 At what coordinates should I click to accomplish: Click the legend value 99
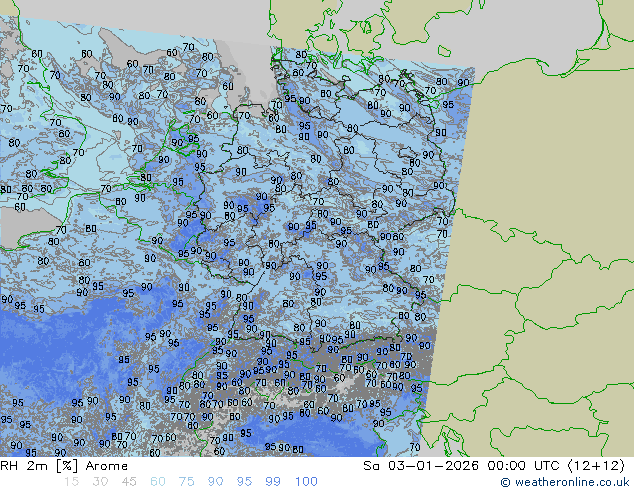(273, 482)
